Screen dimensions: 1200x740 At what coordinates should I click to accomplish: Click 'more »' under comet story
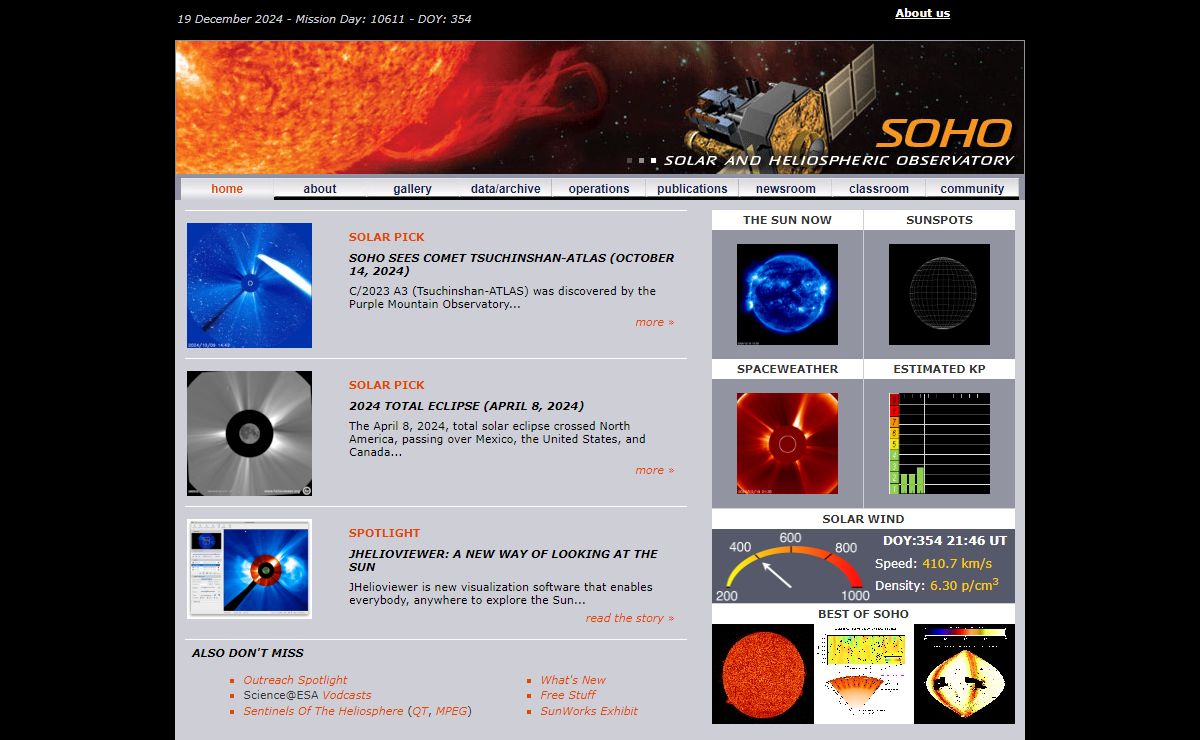click(x=654, y=322)
